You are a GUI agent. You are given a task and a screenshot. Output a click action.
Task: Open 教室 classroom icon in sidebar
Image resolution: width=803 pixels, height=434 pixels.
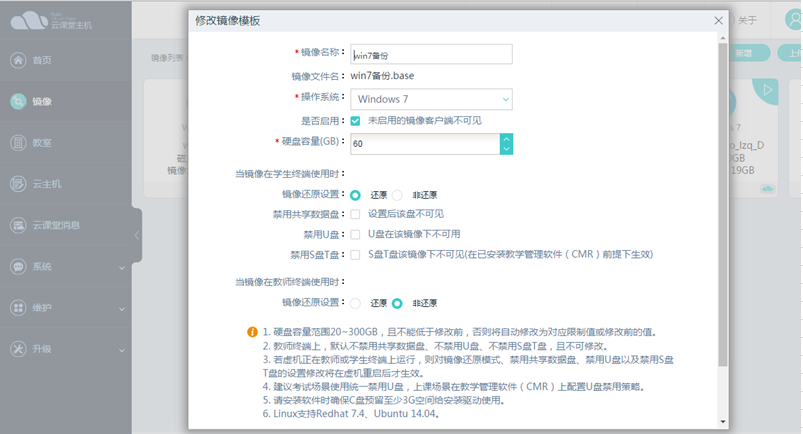[17, 142]
